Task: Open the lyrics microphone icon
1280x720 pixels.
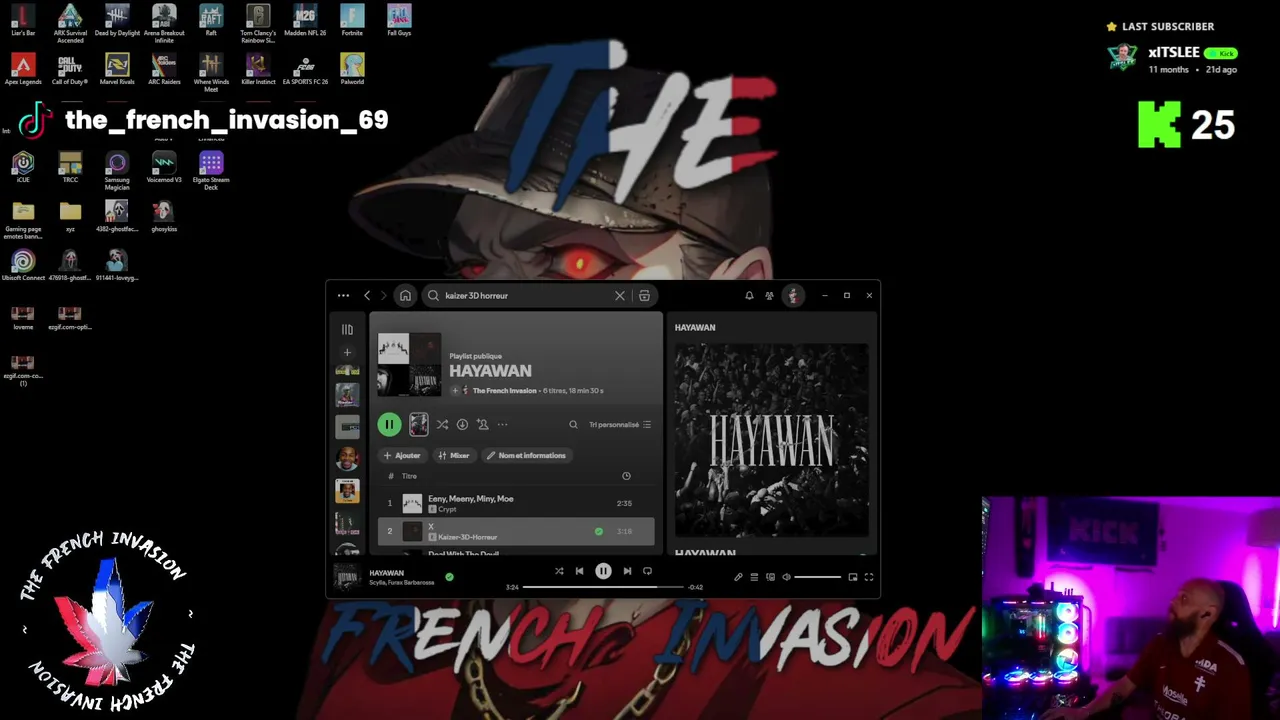Action: (x=738, y=577)
